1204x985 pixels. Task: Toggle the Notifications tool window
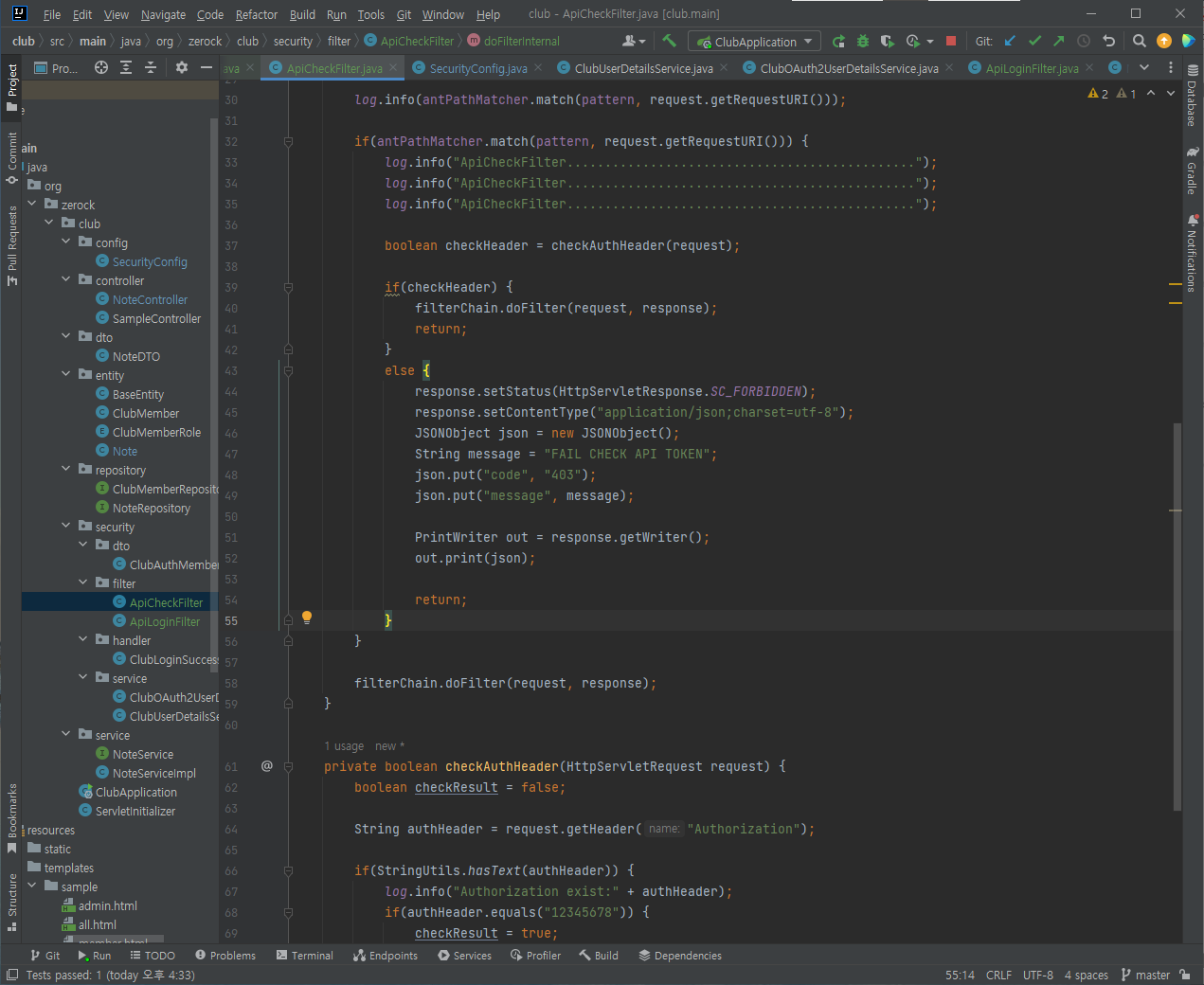(1192, 253)
